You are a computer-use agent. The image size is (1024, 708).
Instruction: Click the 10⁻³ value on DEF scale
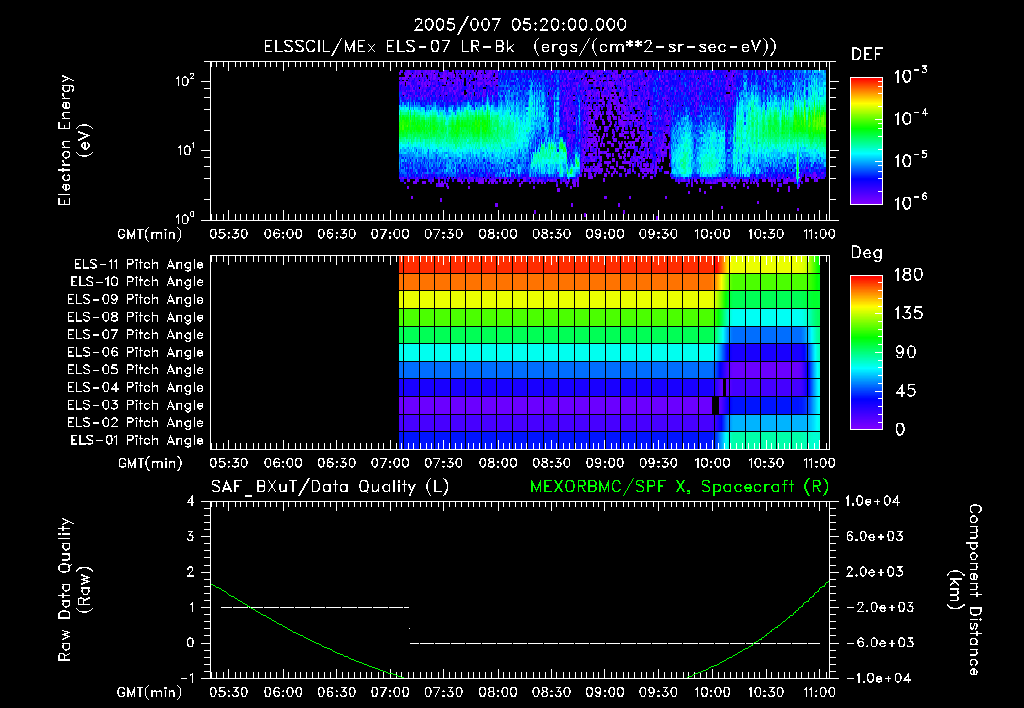[x=910, y=76]
